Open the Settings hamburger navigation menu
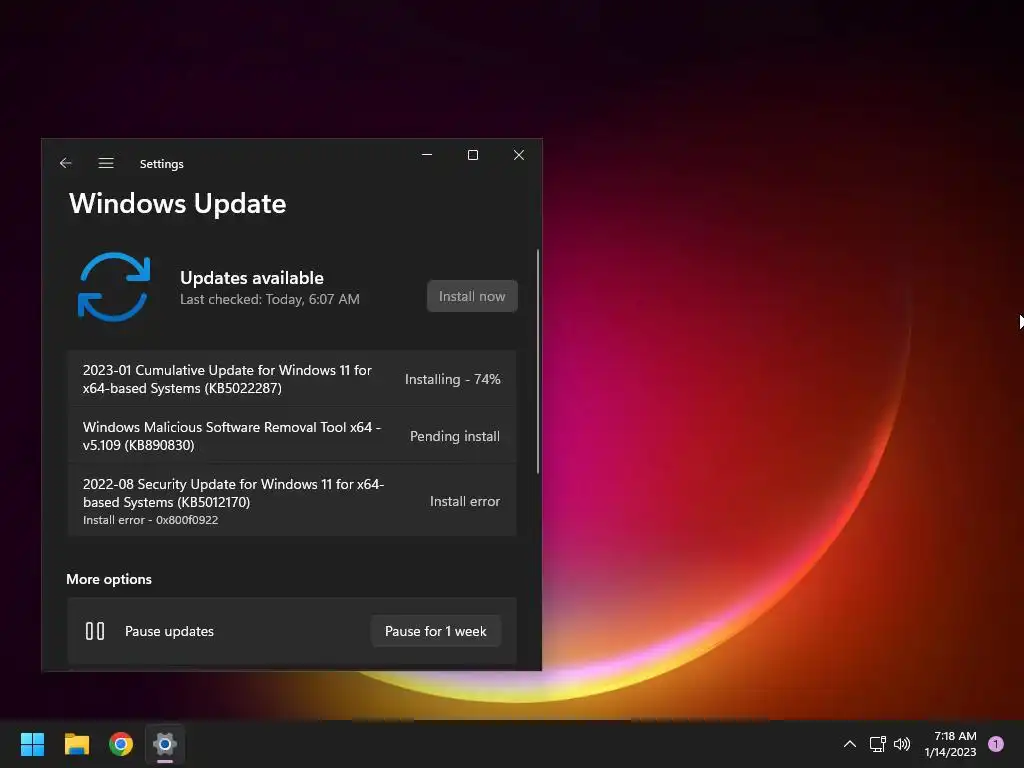The width and height of the screenshot is (1024, 768). 106,163
